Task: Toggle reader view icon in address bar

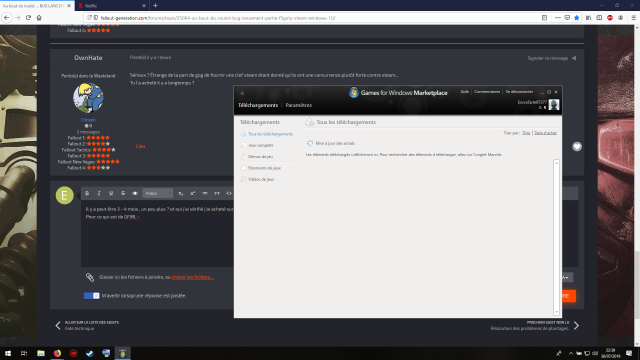Action: click(544, 18)
